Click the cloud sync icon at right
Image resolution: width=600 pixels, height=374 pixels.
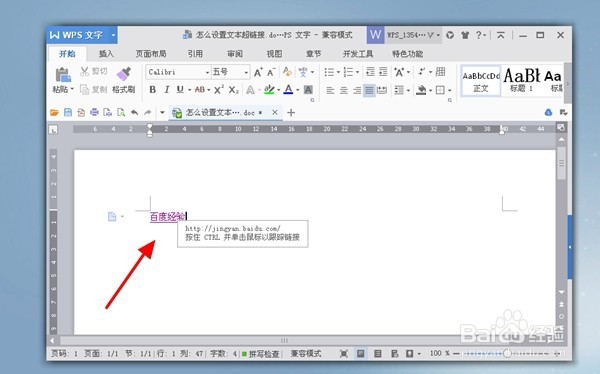point(548,113)
